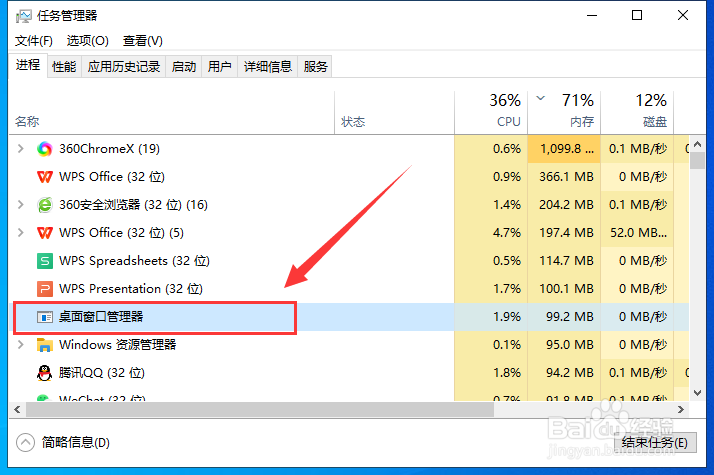This screenshot has width=714, height=475.
Task: Expand the WPS Office (32 位) (5) group
Action: click(20, 233)
